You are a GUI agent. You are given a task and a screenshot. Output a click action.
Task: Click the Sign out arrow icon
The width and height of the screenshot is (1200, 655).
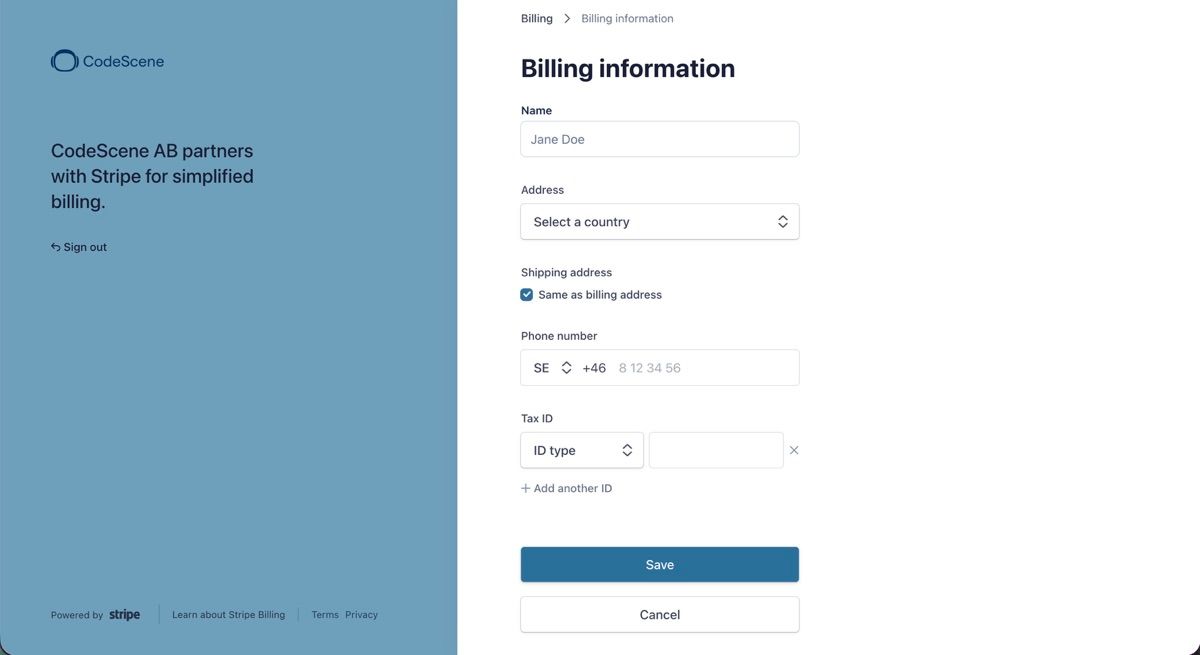pyautogui.click(x=56, y=247)
